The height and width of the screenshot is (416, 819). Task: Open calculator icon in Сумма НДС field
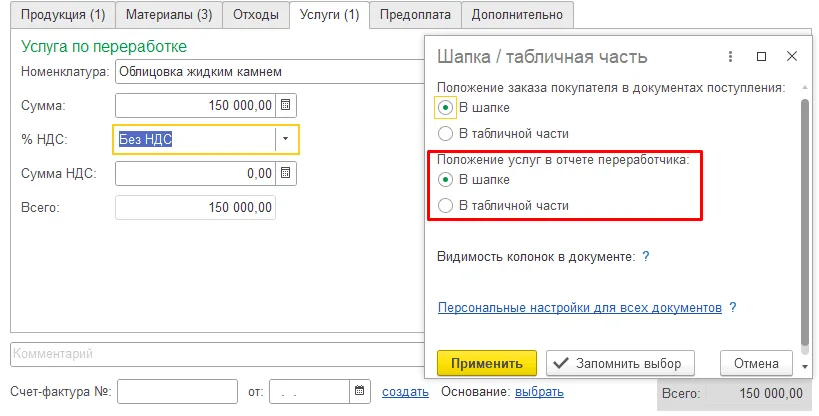(x=285, y=173)
